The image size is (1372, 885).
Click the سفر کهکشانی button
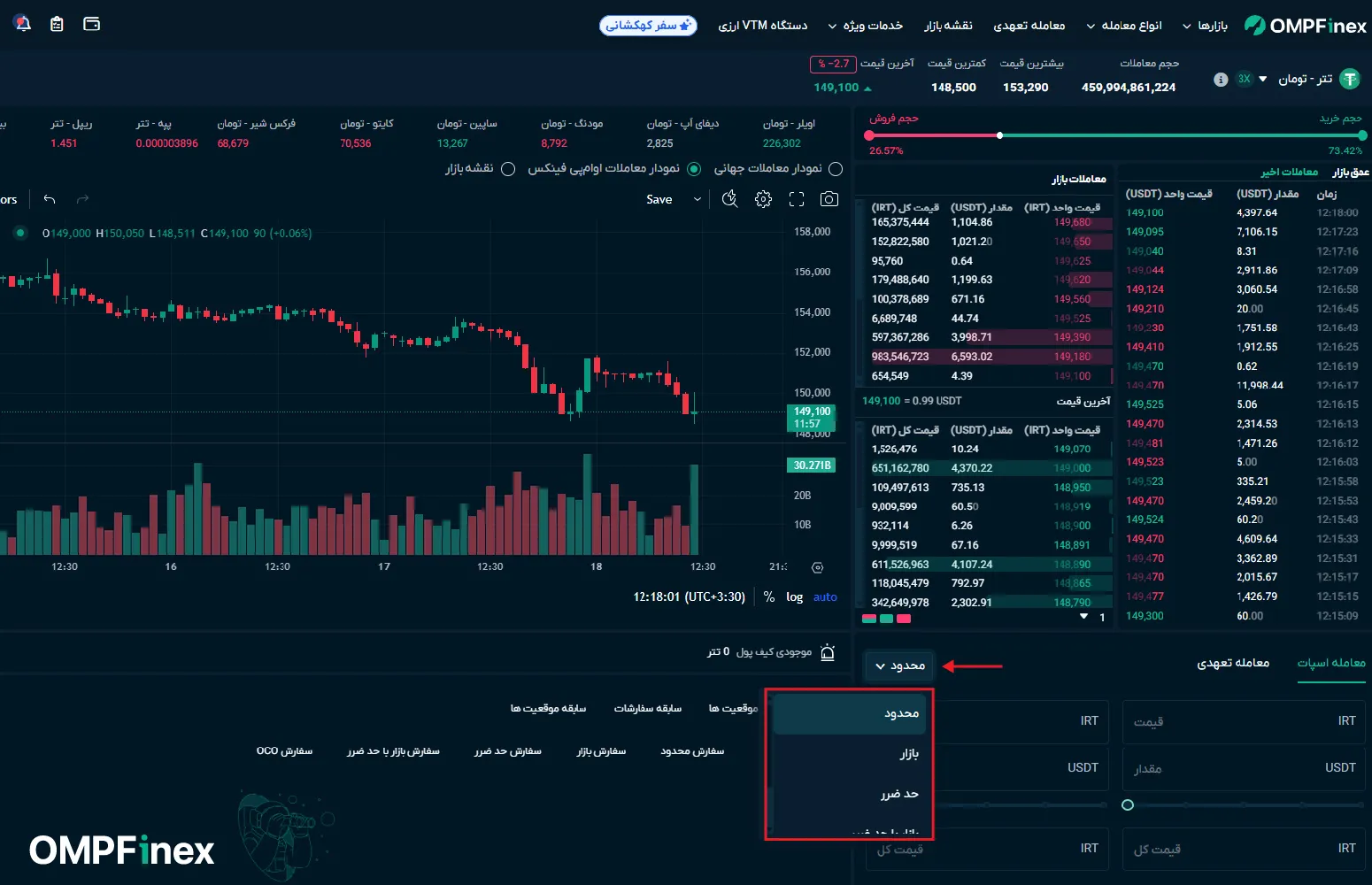click(648, 26)
